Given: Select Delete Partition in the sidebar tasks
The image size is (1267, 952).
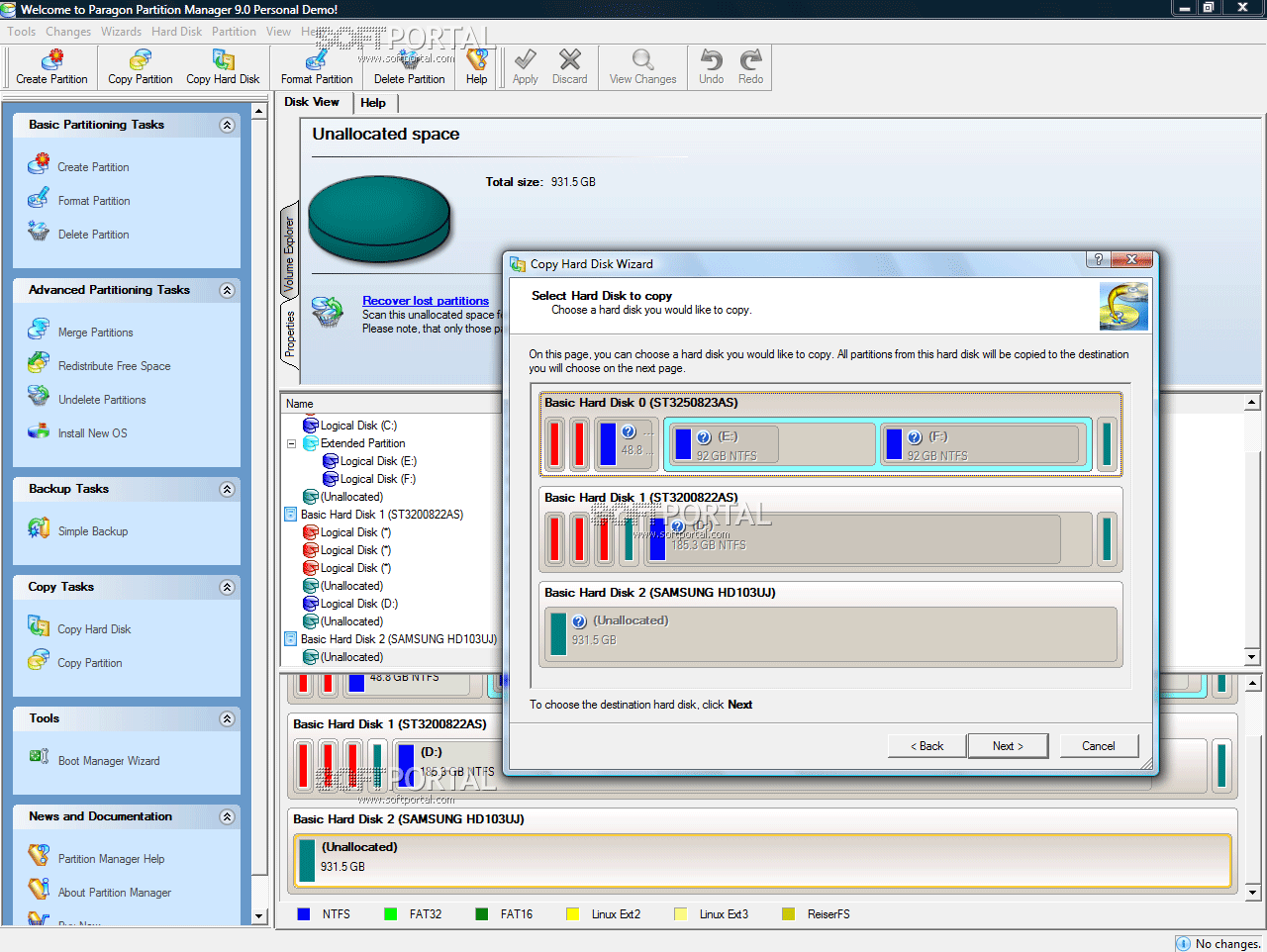Looking at the screenshot, I should tap(93, 235).
